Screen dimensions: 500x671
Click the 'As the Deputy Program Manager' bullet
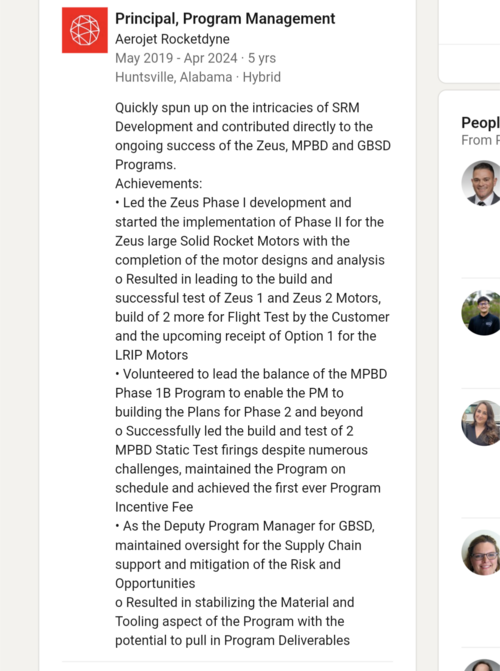(x=245, y=555)
